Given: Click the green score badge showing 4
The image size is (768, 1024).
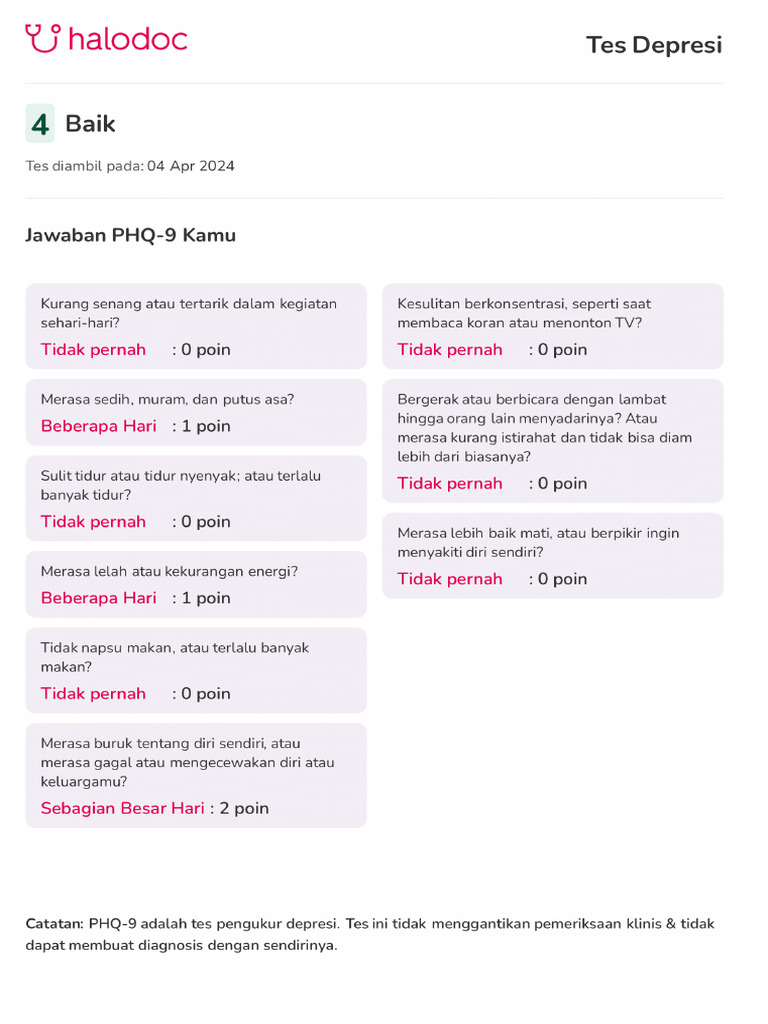Looking at the screenshot, I should pos(40,124).
